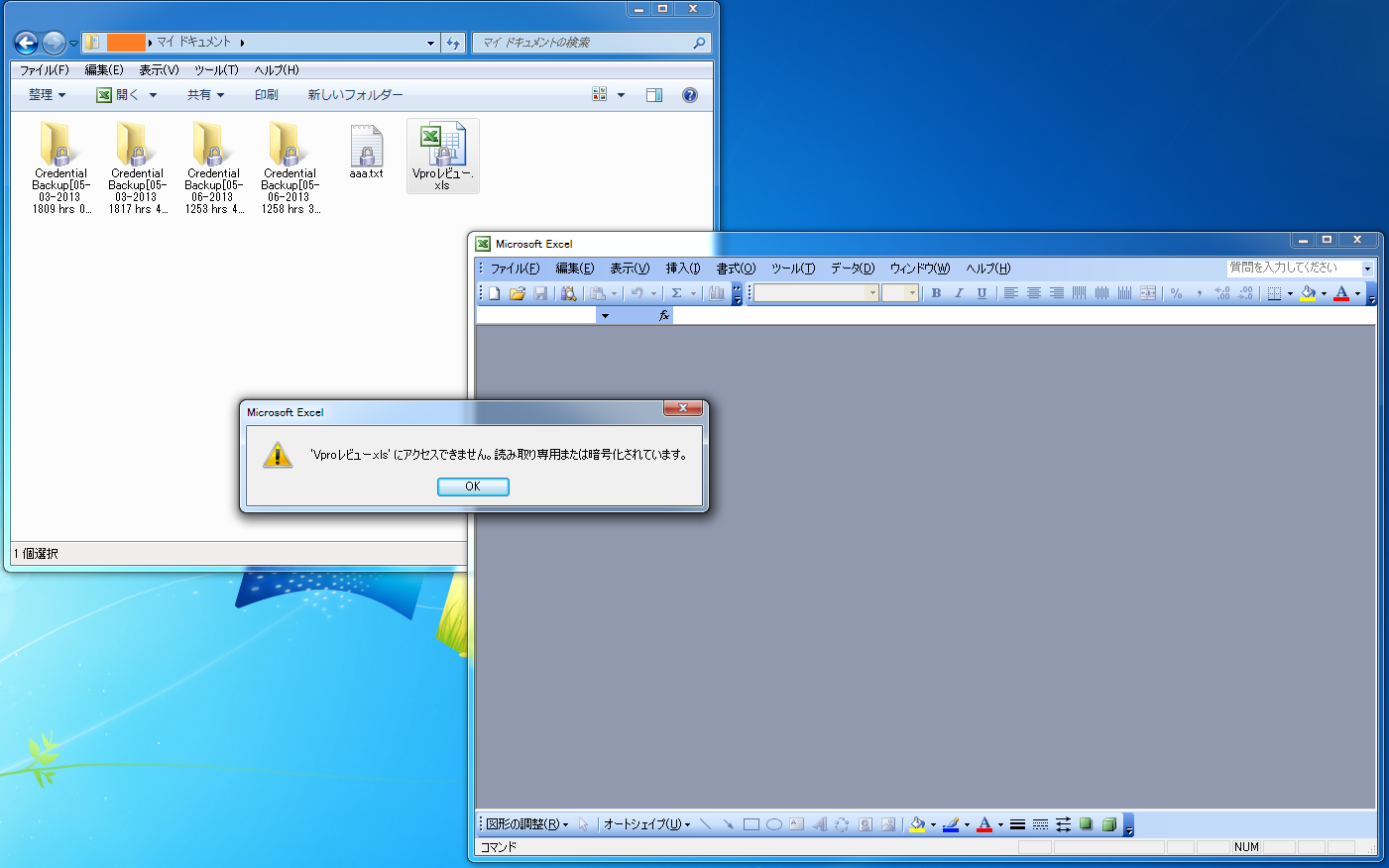Select the Rectangle drawing tool

pyautogui.click(x=751, y=824)
